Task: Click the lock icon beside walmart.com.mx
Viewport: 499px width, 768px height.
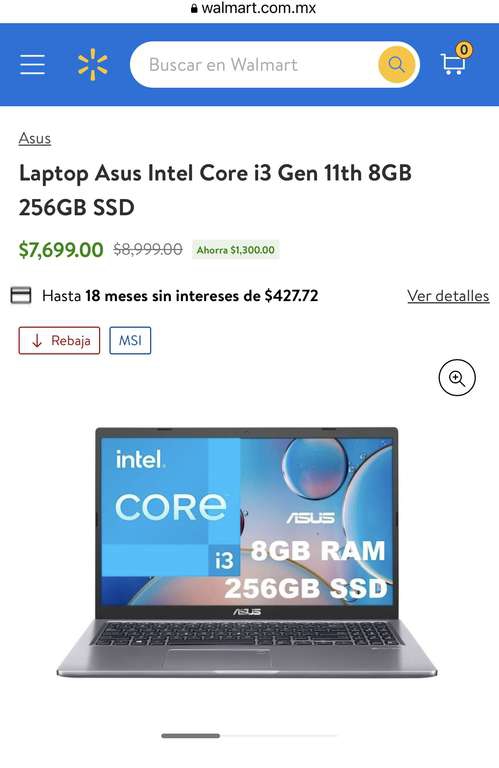Action: [194, 8]
